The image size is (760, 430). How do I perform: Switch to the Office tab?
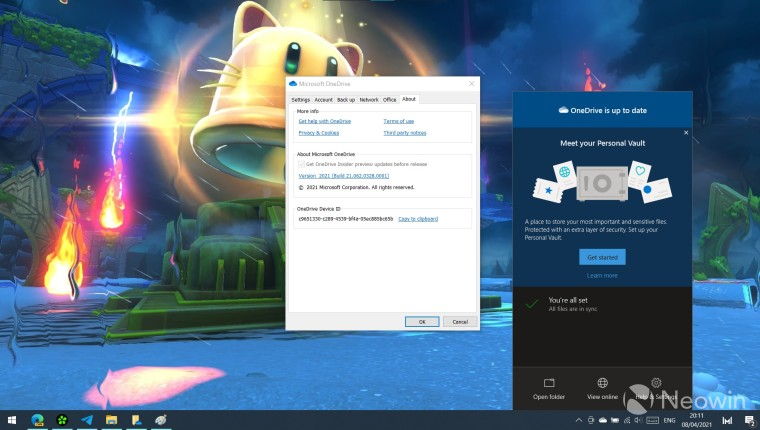tap(390, 99)
